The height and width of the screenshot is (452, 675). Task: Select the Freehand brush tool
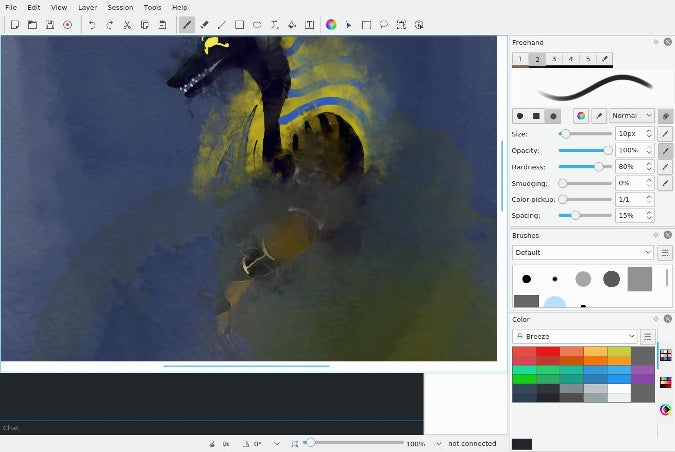click(x=186, y=25)
